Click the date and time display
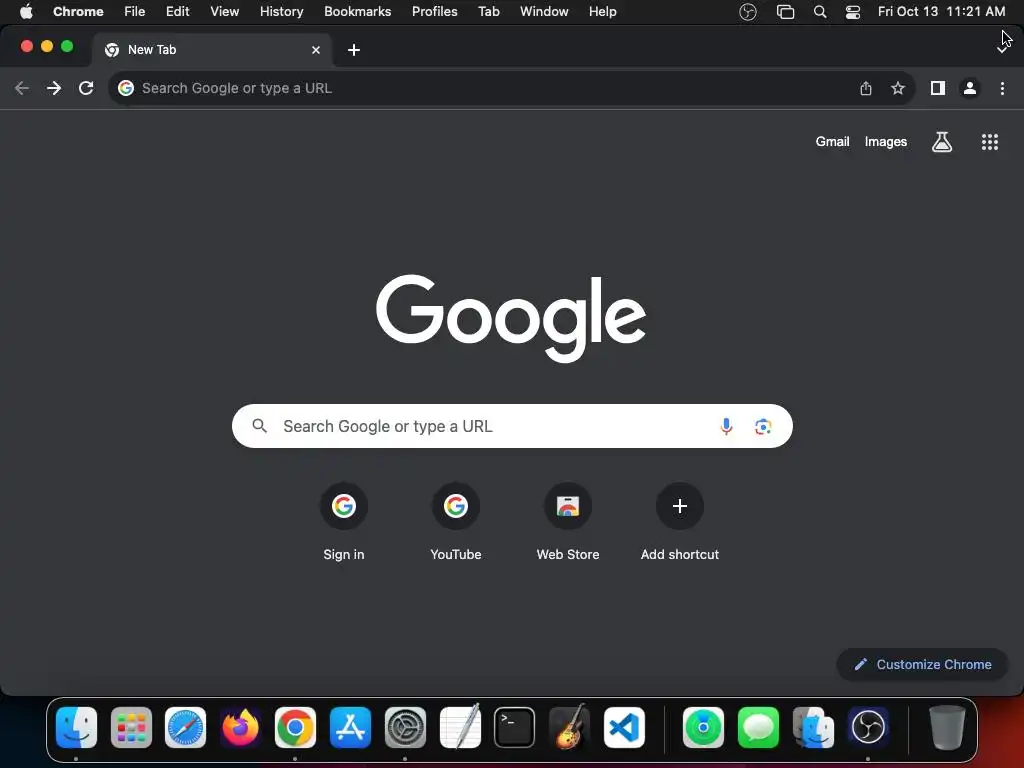The width and height of the screenshot is (1024, 768). 941,12
